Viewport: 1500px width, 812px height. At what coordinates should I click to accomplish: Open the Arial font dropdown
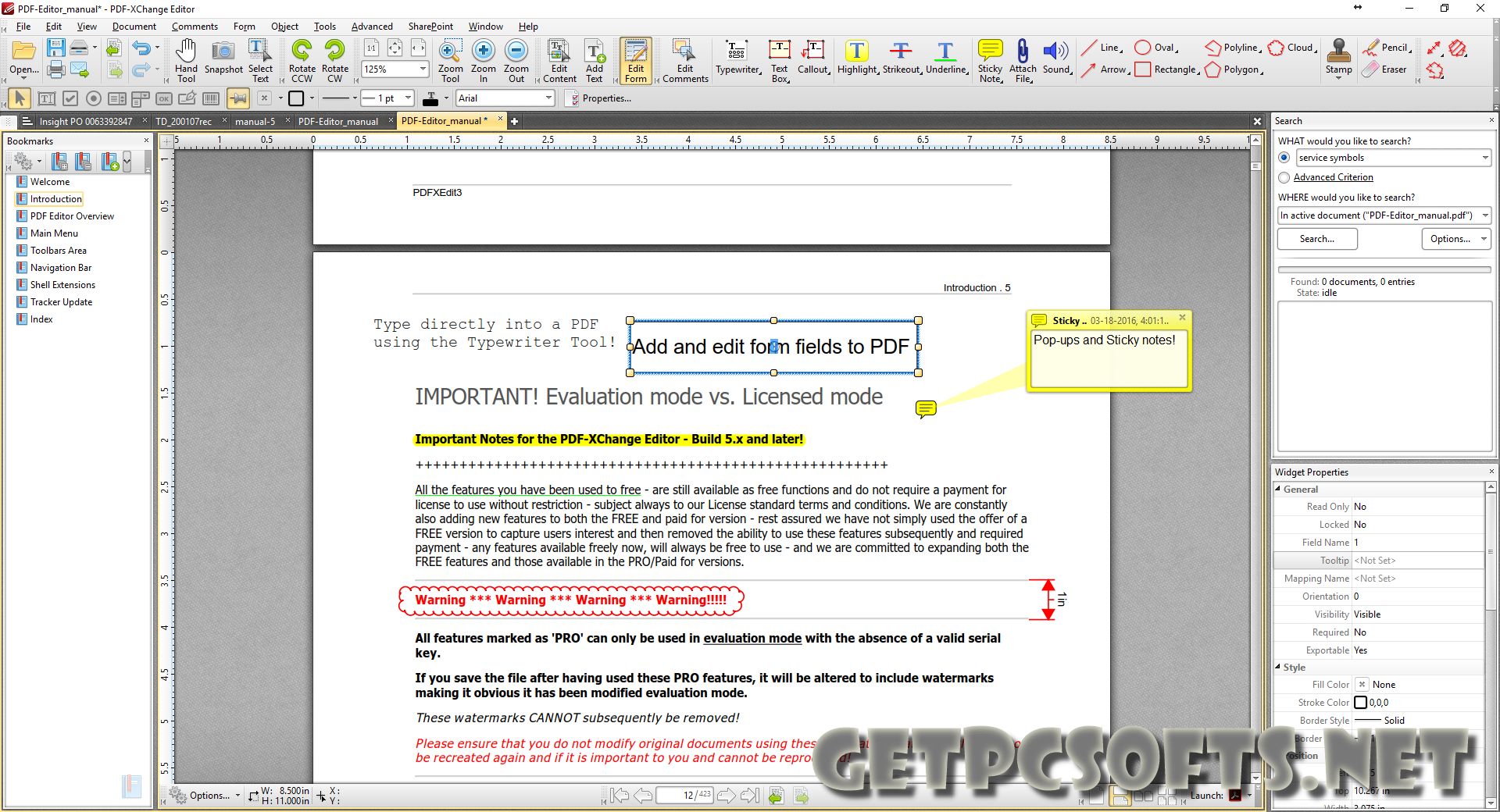point(548,98)
